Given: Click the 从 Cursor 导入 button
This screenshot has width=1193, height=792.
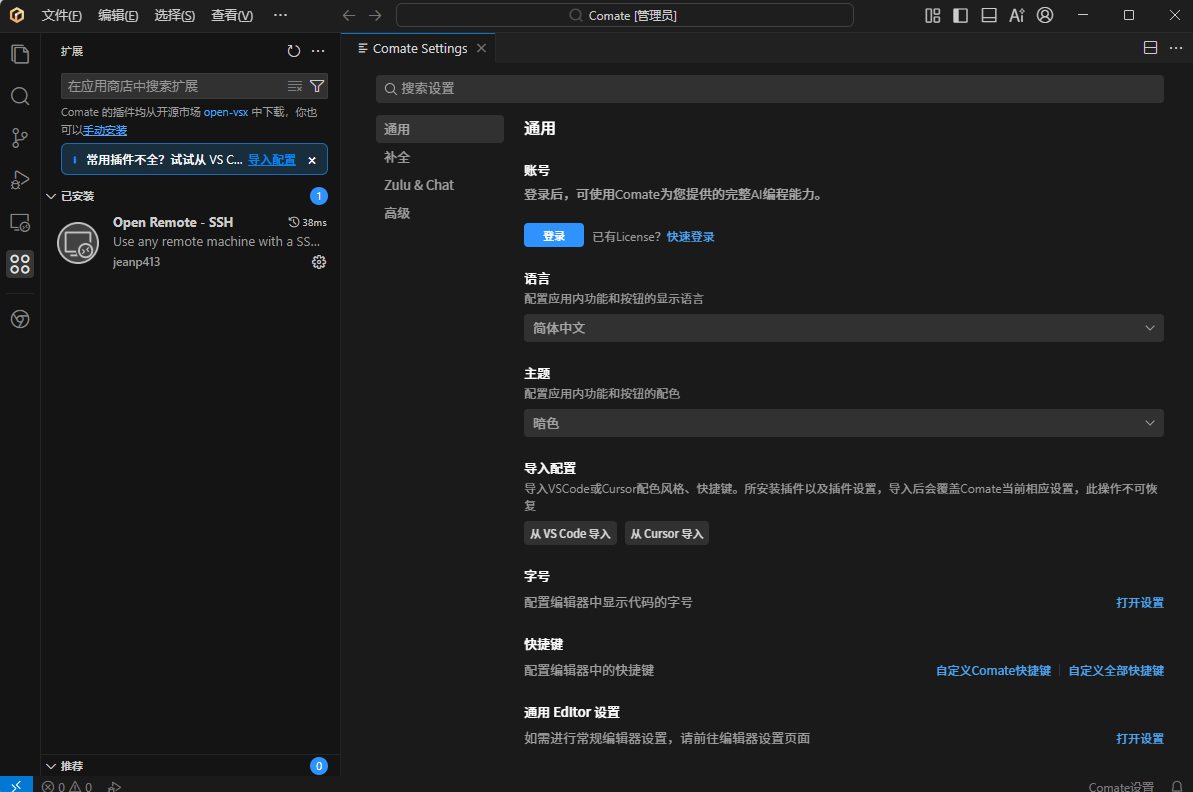Looking at the screenshot, I should [666, 533].
